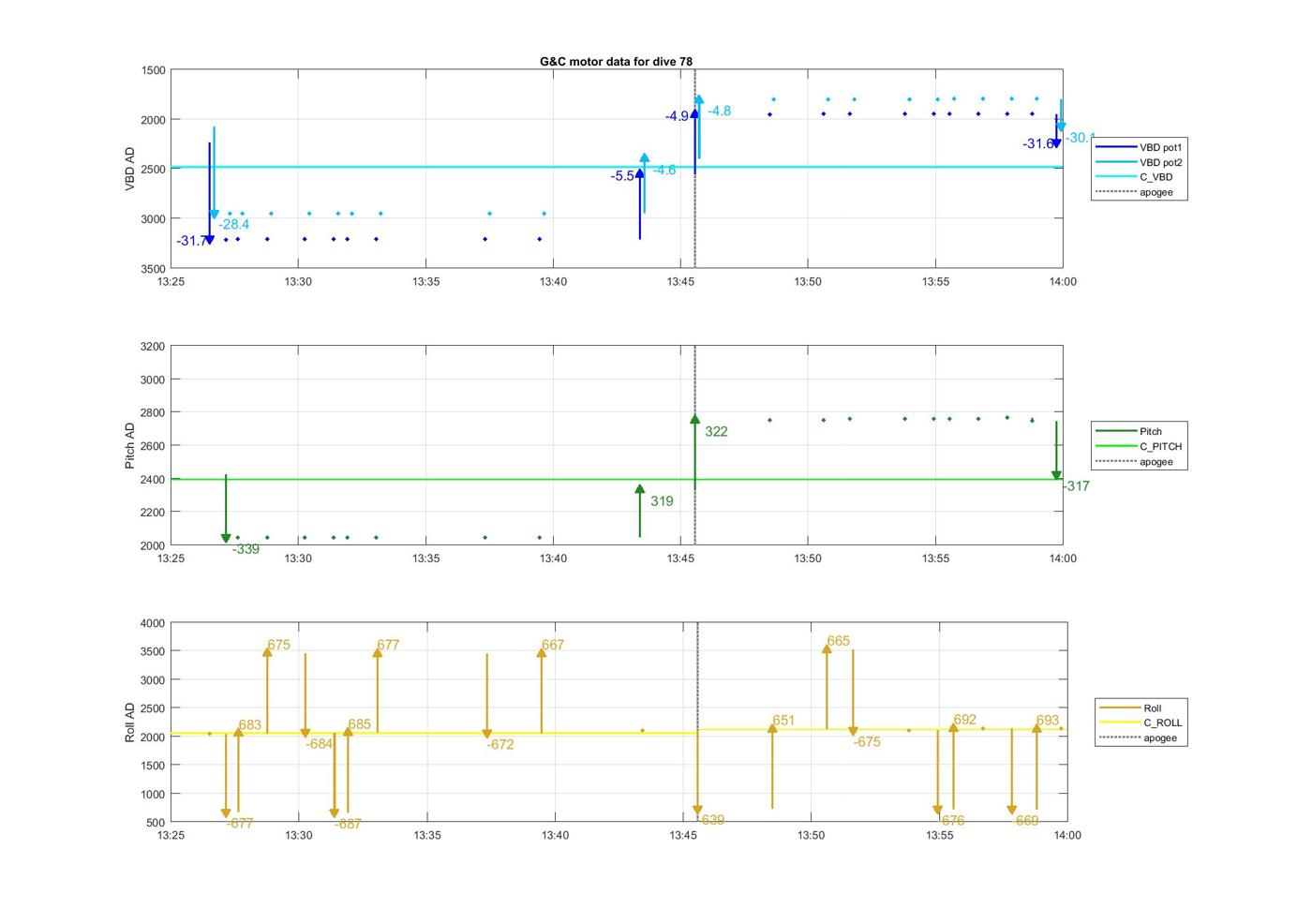Click the '322' pitch data label
This screenshot has width=1312, height=924.
[x=716, y=432]
